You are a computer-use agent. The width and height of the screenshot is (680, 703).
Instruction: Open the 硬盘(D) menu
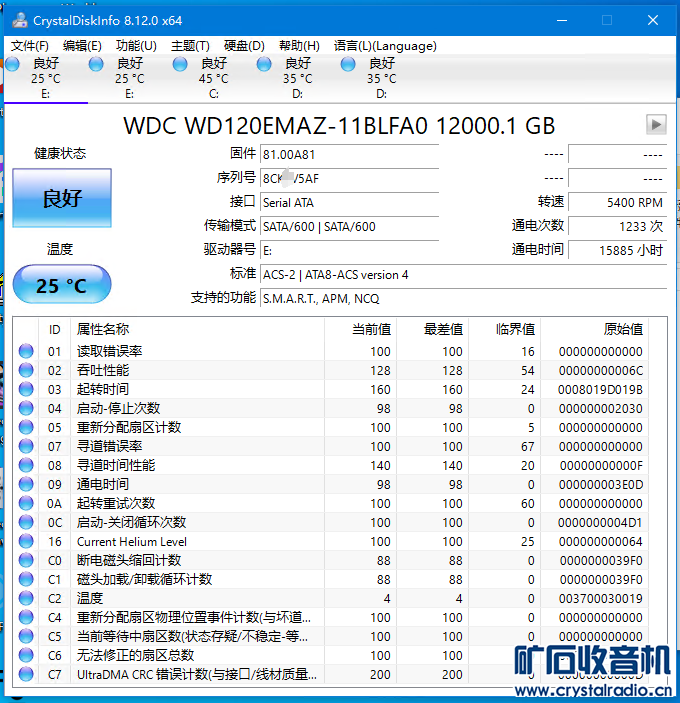point(244,46)
